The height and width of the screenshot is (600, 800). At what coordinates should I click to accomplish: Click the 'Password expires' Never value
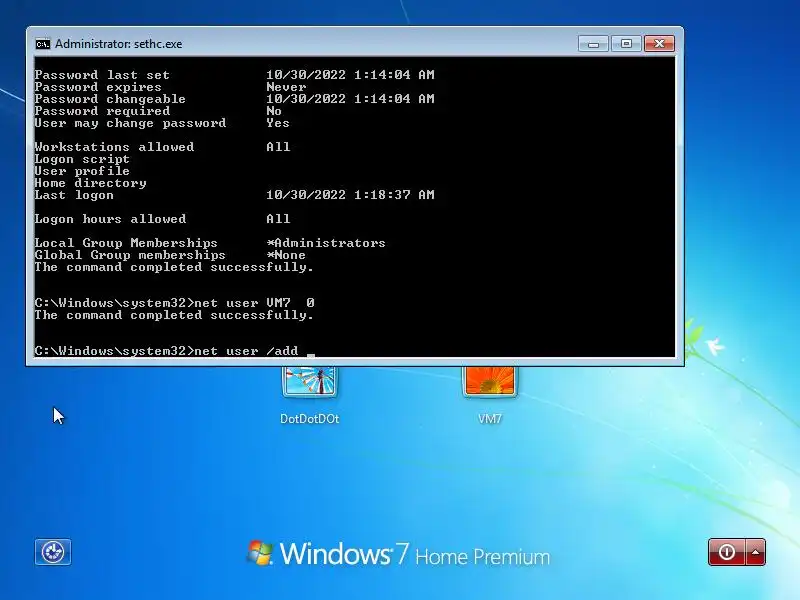pos(286,87)
